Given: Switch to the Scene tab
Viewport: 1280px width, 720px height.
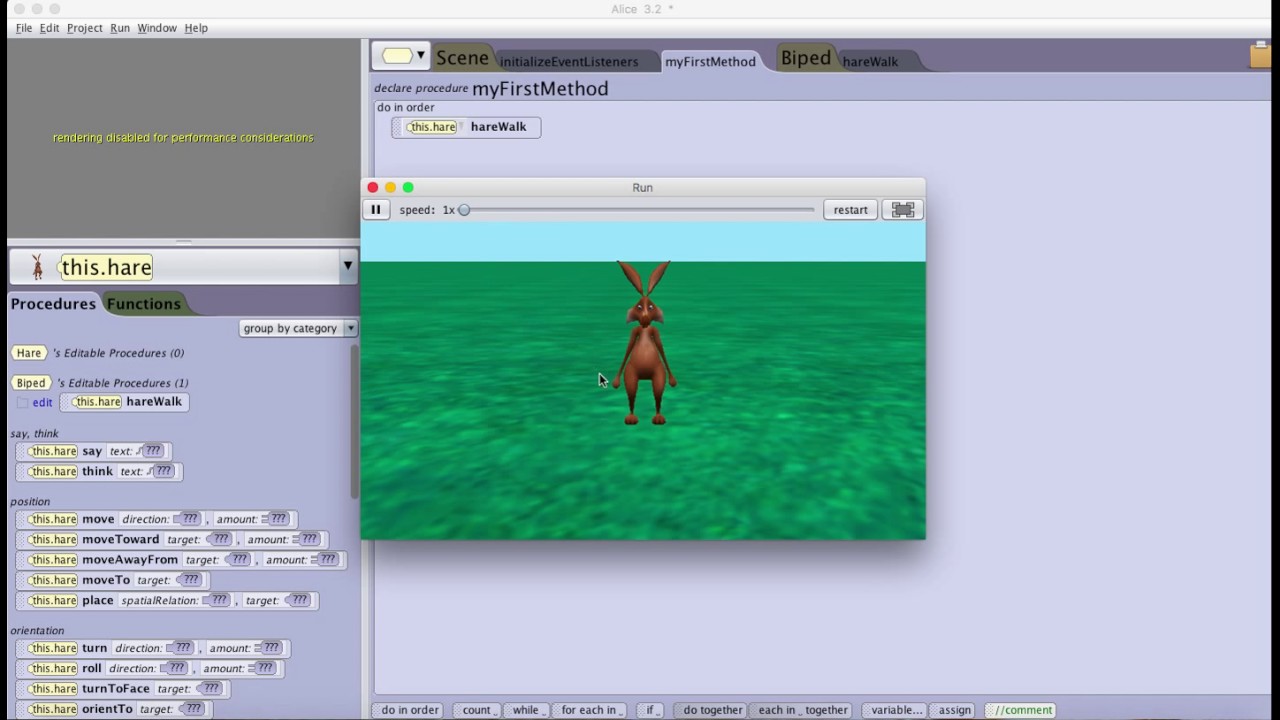Looking at the screenshot, I should click(462, 58).
